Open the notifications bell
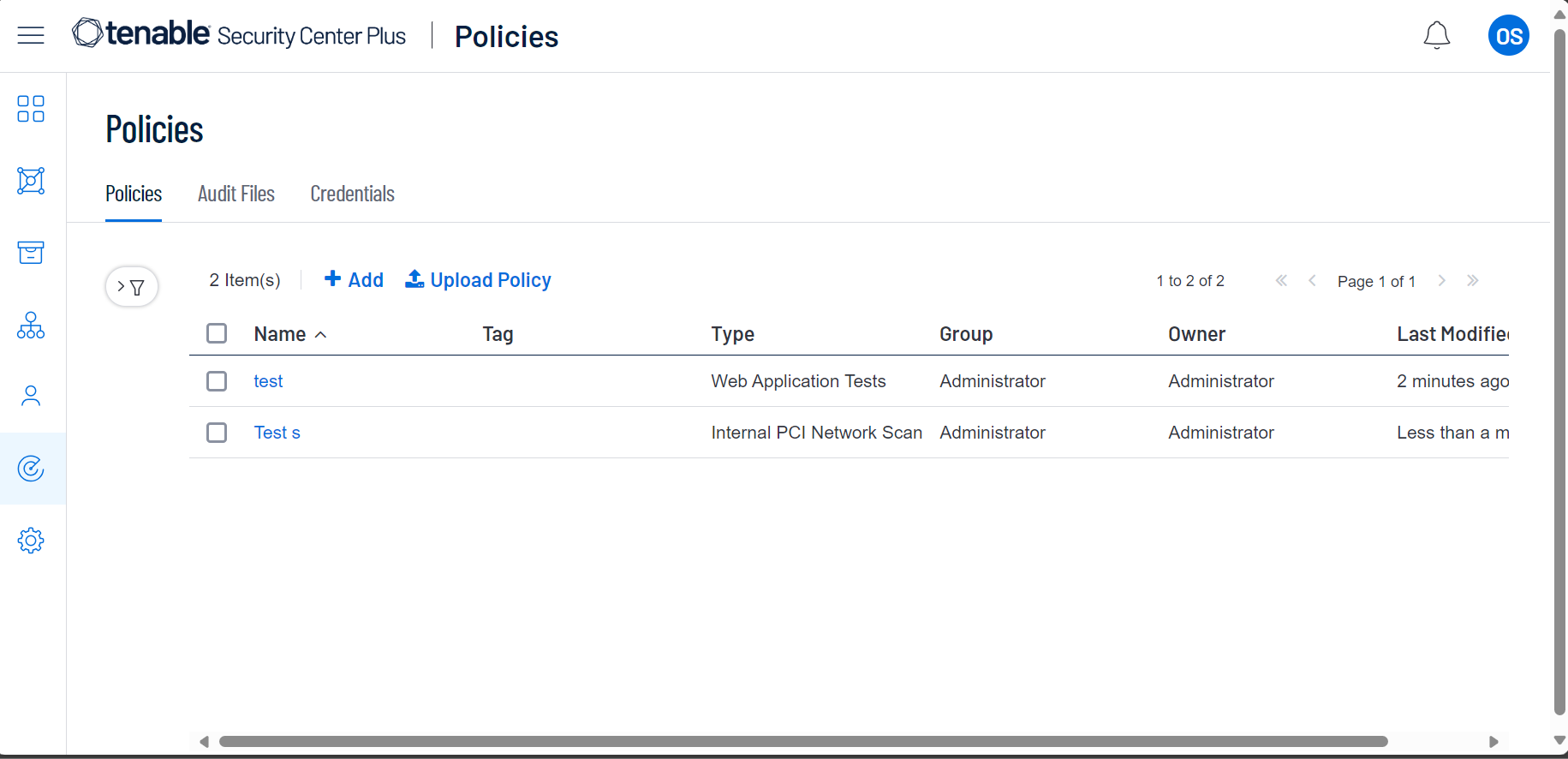Image resolution: width=1568 pixels, height=759 pixels. tap(1436, 36)
